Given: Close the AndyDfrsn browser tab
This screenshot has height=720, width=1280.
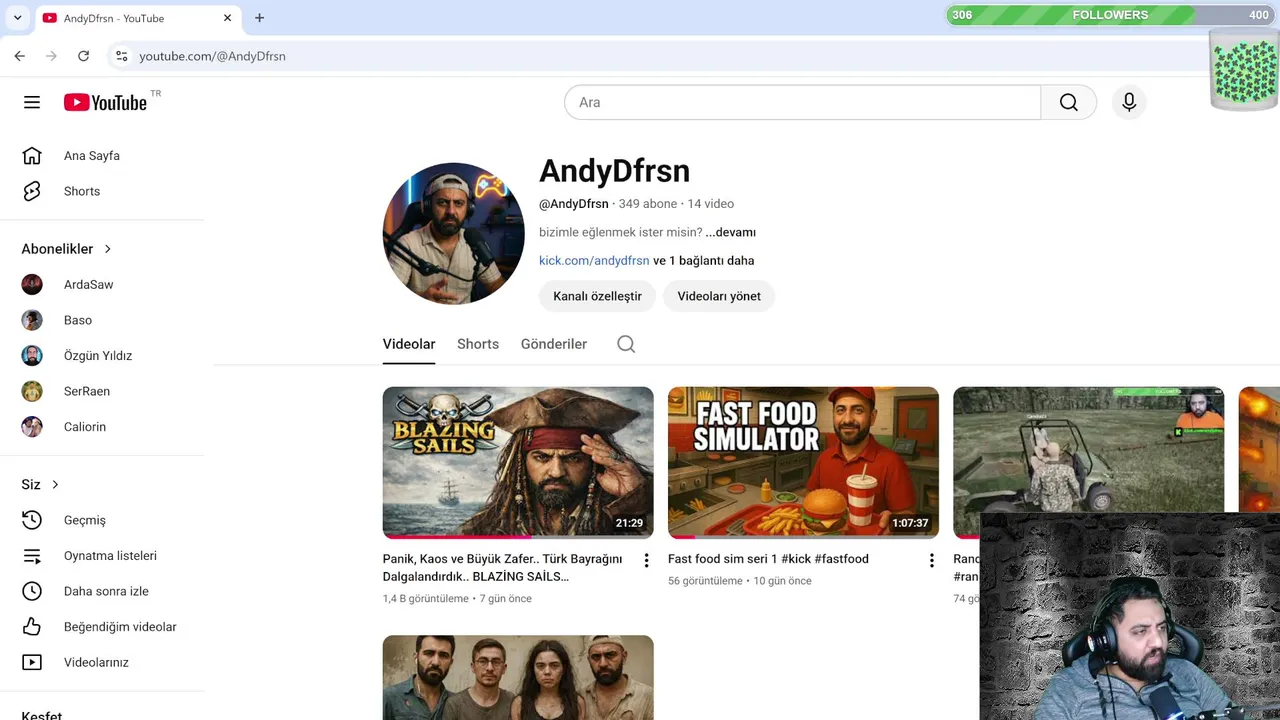Looking at the screenshot, I should (x=227, y=18).
